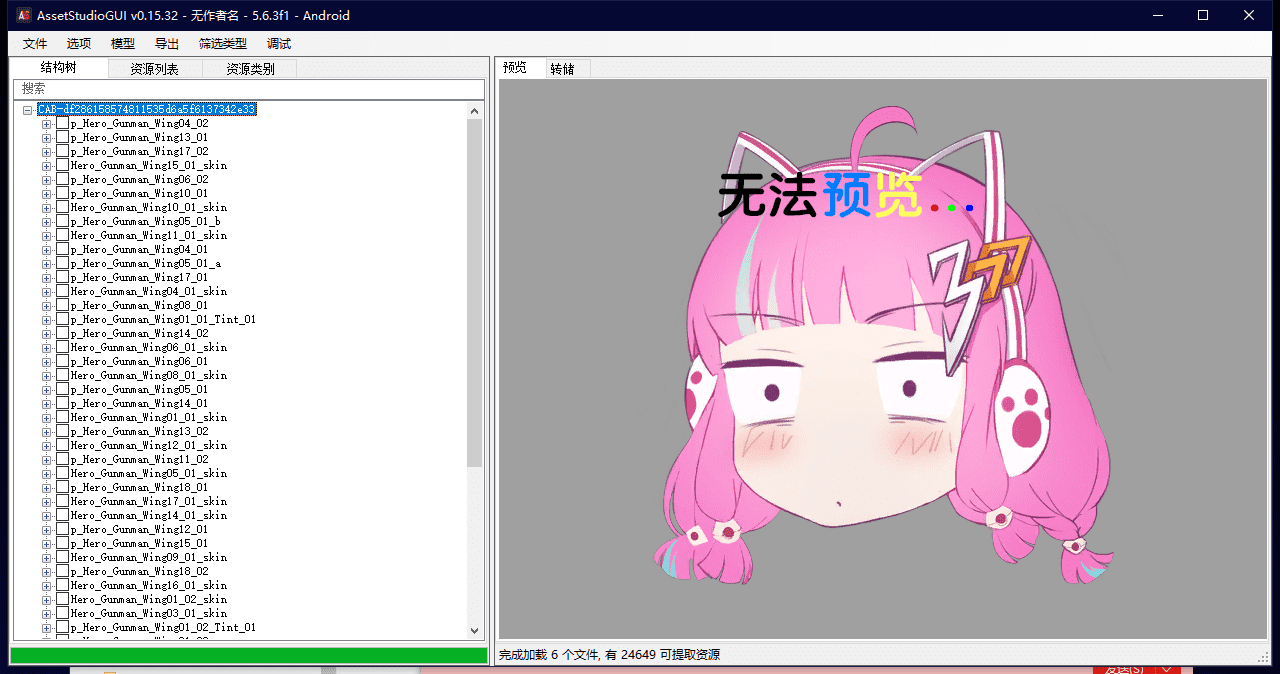Screen dimensions: 1280x674
Task: Close the AssetStudioGUI window
Action: click(1249, 15)
